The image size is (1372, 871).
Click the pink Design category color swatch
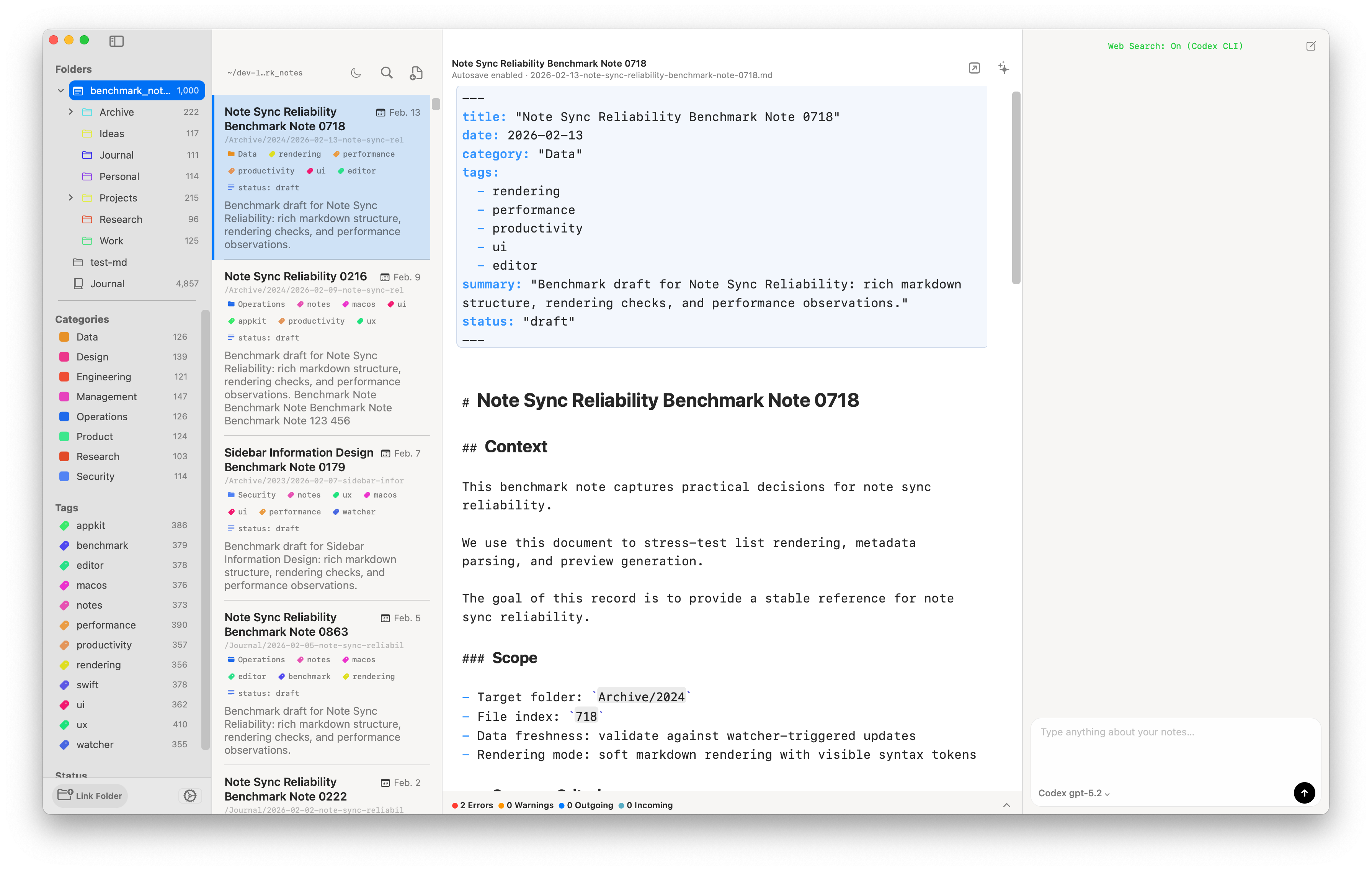pos(64,357)
